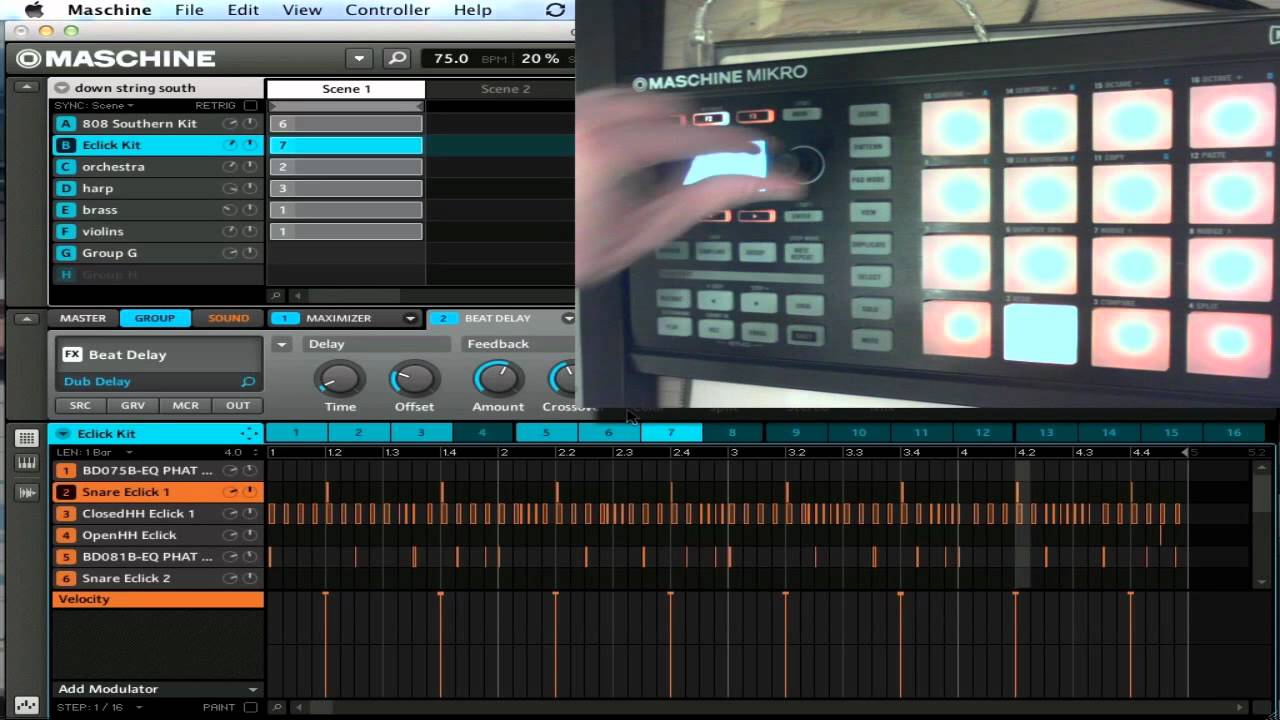Mute the orchestra group
The image size is (1280, 720).
click(x=250, y=167)
